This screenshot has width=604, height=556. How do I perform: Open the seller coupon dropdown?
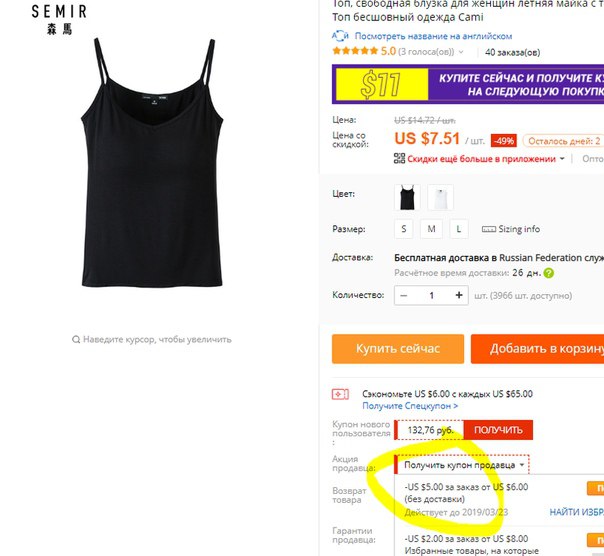click(462, 465)
